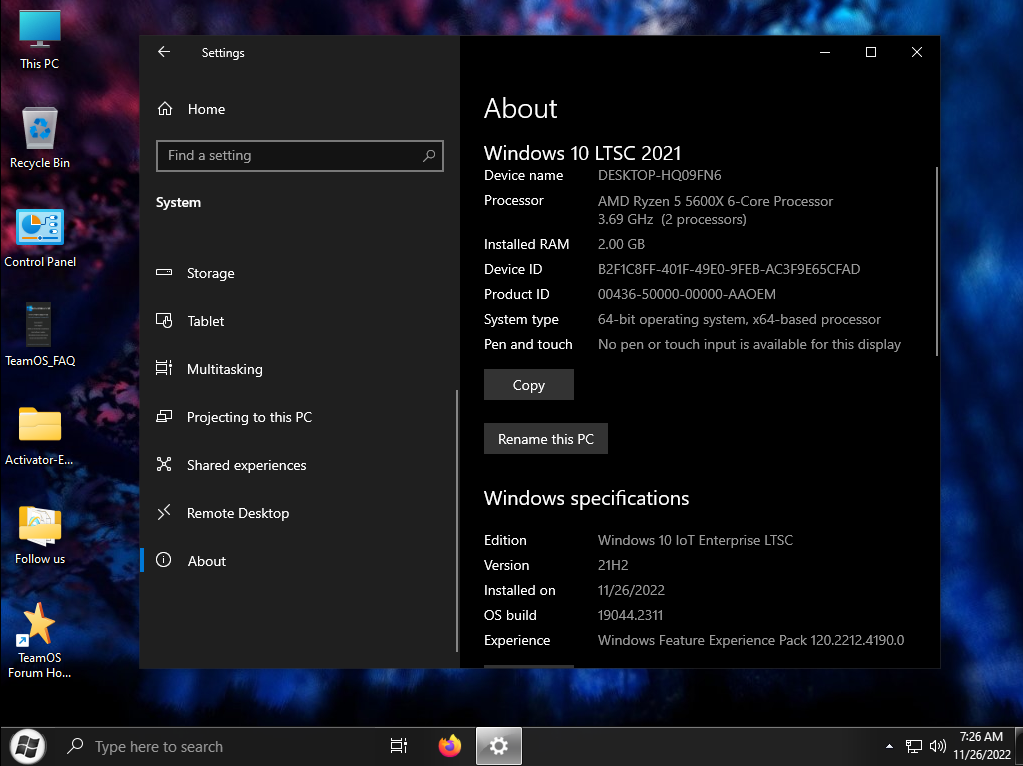Click the Task View taskbar icon

pos(398,746)
